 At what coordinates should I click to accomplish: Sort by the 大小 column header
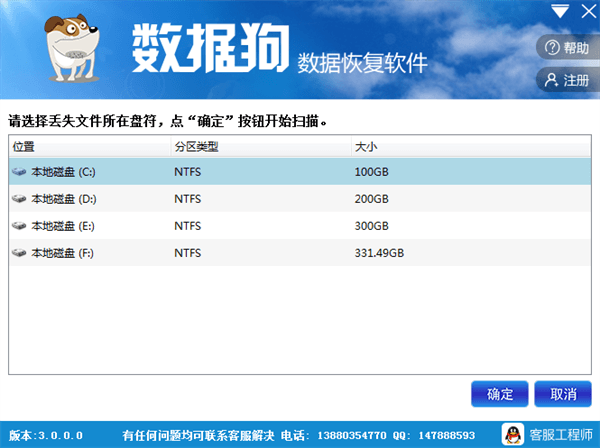(x=471, y=147)
